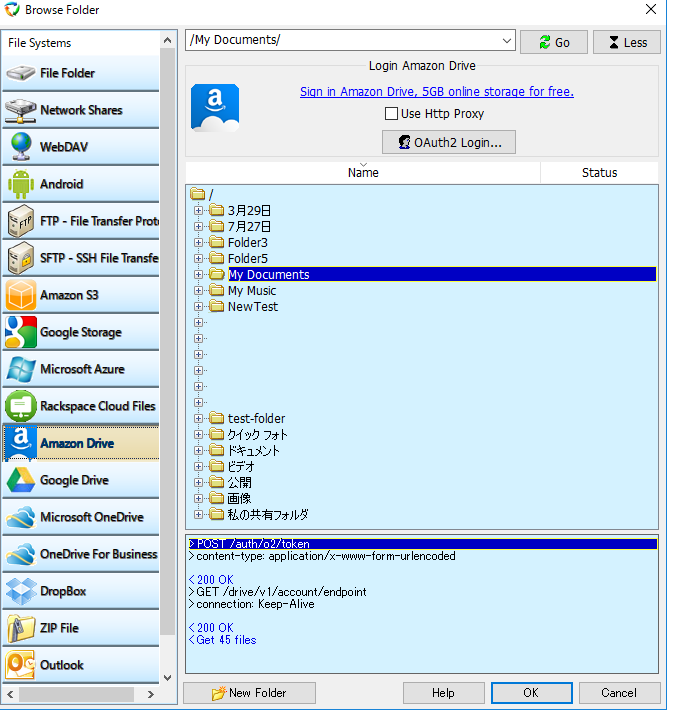Expand the My Music tree node
This screenshot has height=726, width=677.
coord(198,290)
